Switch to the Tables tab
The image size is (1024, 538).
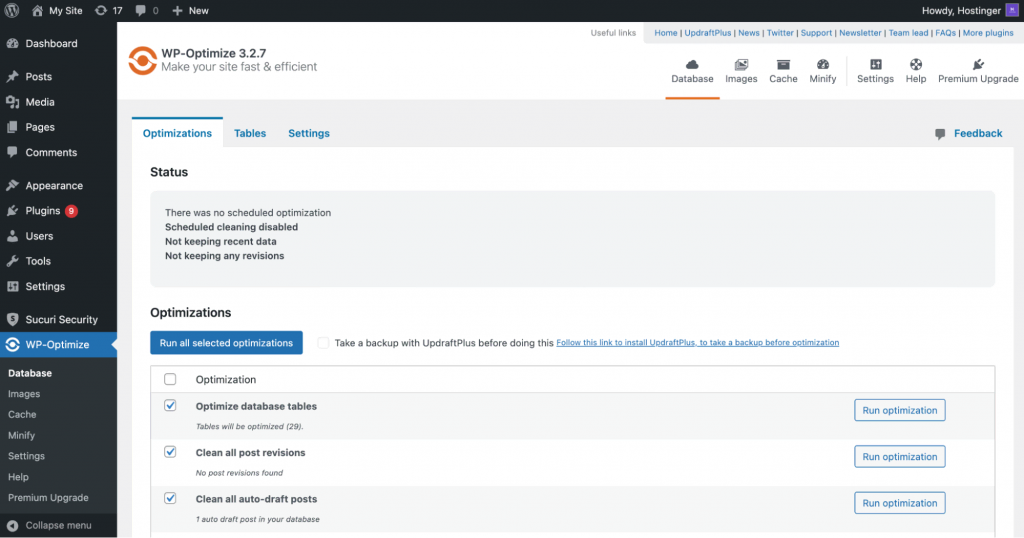250,133
